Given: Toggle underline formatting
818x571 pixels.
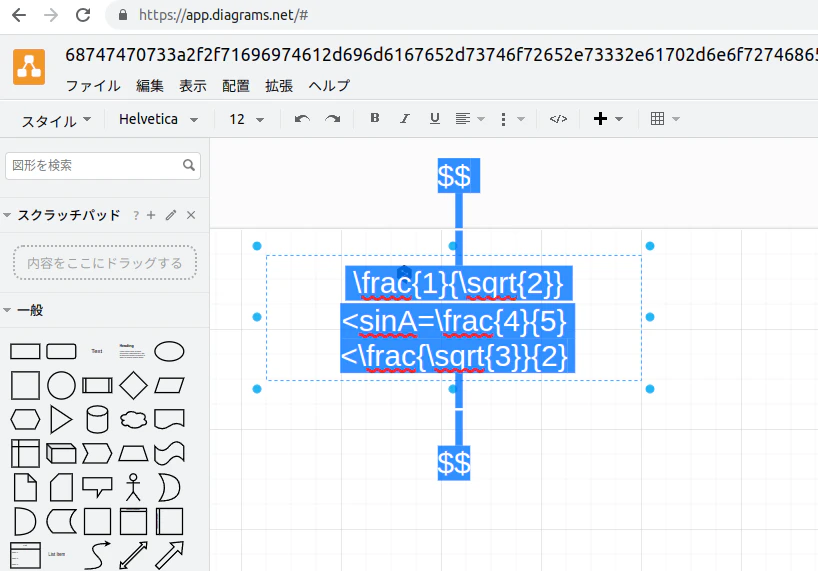Looking at the screenshot, I should (435, 119).
